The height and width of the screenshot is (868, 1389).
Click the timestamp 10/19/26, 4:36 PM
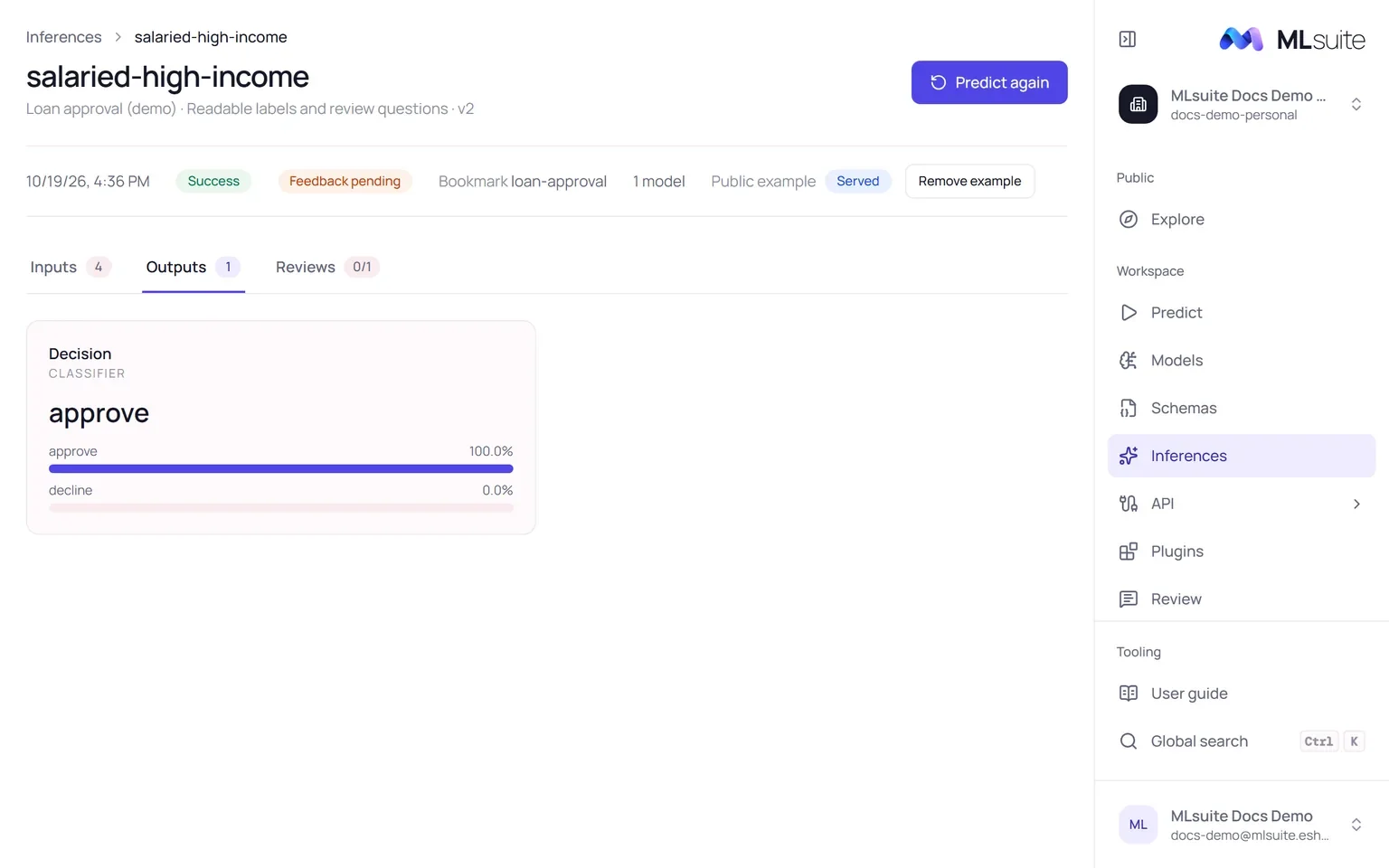tap(88, 181)
